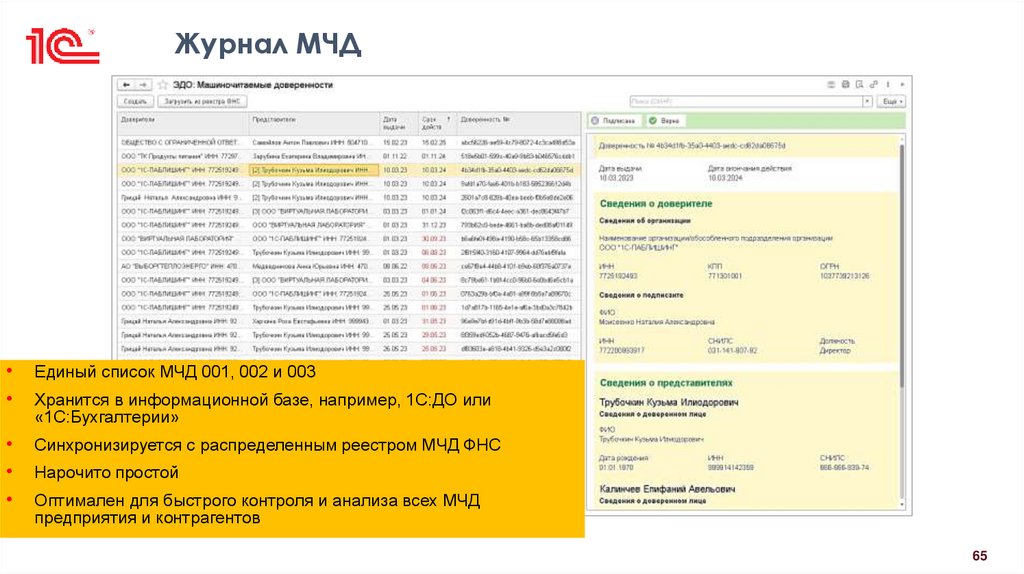
Task: Click Загрузить из реестра ФНС button
Action: 202,102
